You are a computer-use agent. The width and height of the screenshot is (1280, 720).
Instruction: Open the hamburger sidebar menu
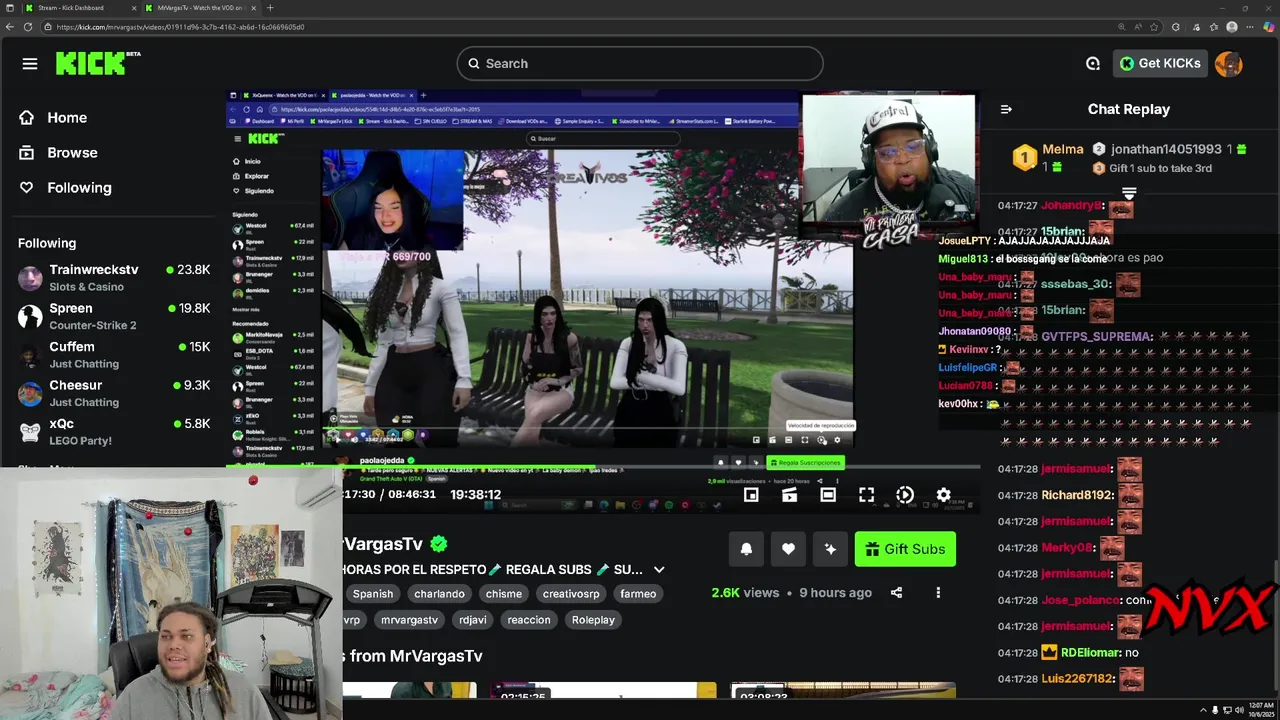coord(30,64)
